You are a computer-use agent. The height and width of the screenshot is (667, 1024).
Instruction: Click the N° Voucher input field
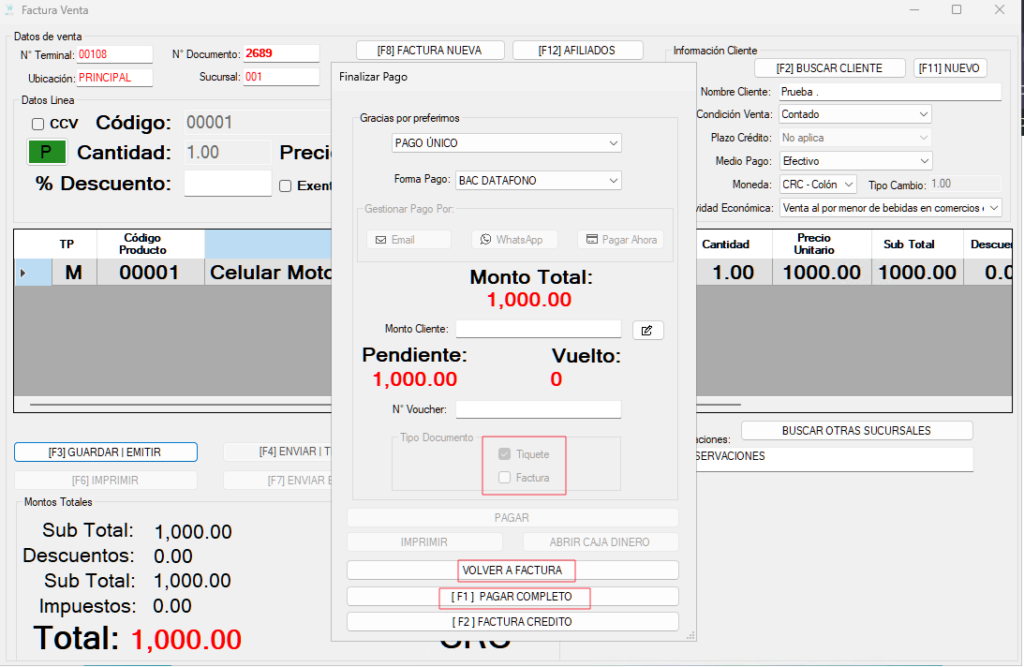(538, 409)
